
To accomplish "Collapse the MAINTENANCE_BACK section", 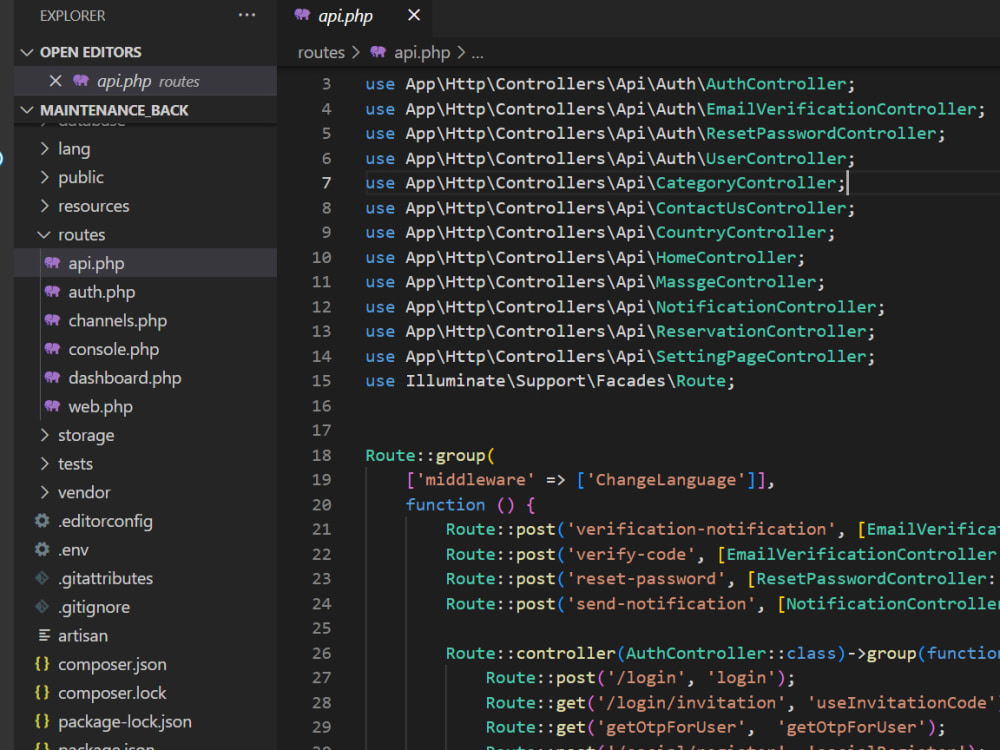I will 27,110.
